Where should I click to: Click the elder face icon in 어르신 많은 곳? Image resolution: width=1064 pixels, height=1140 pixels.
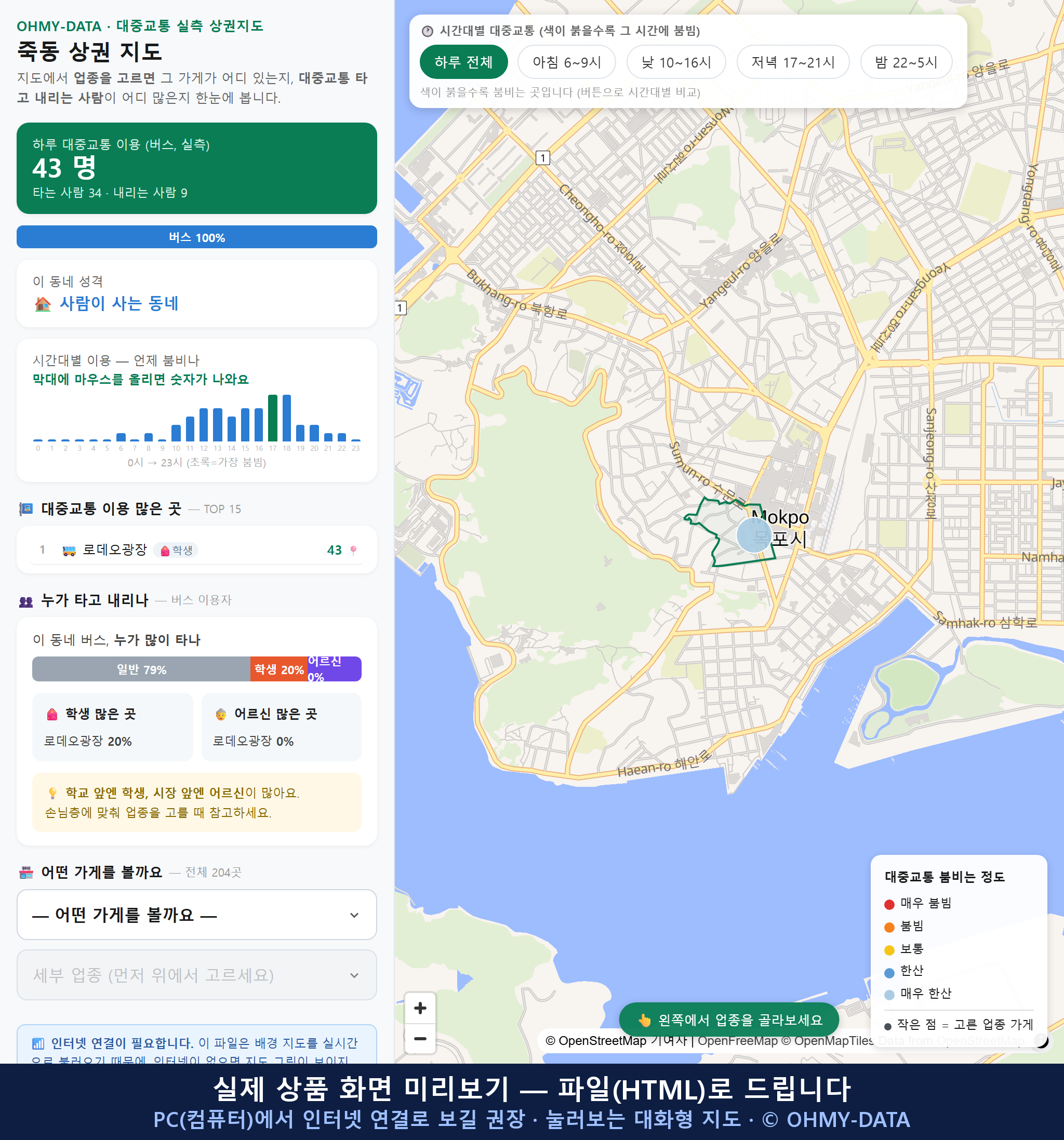point(221,714)
